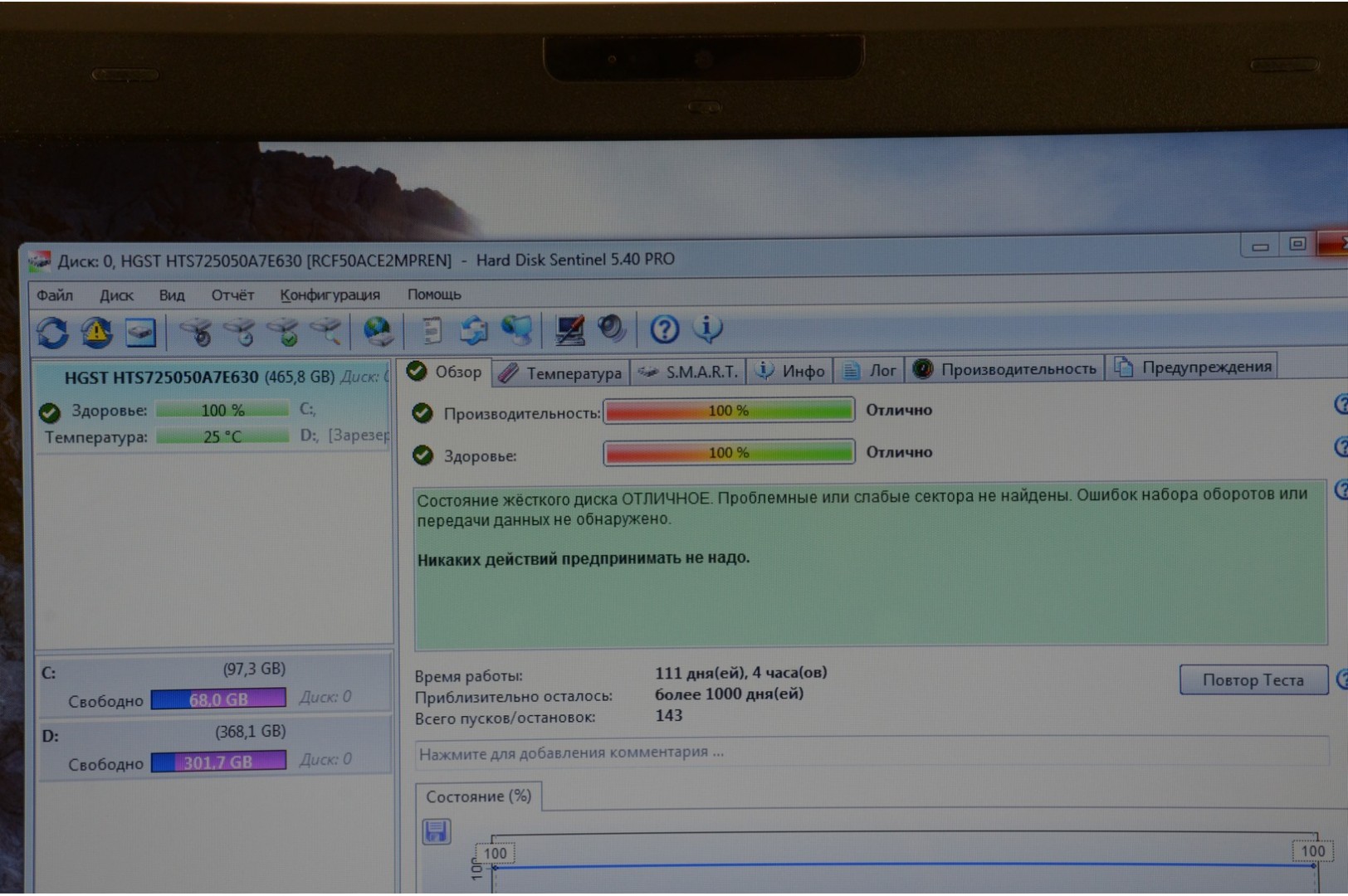Click help icon beside Производительность bar
The width and height of the screenshot is (1348, 896).
point(1341,404)
